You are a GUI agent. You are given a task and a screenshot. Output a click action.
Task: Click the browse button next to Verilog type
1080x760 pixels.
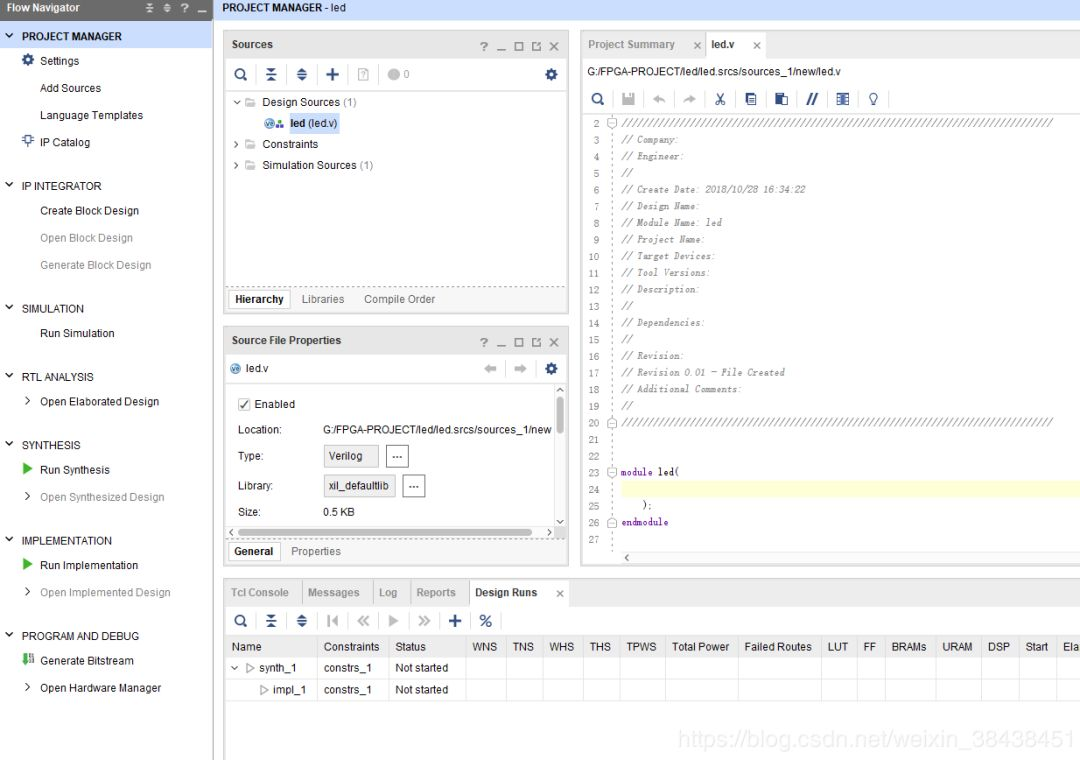pos(397,456)
